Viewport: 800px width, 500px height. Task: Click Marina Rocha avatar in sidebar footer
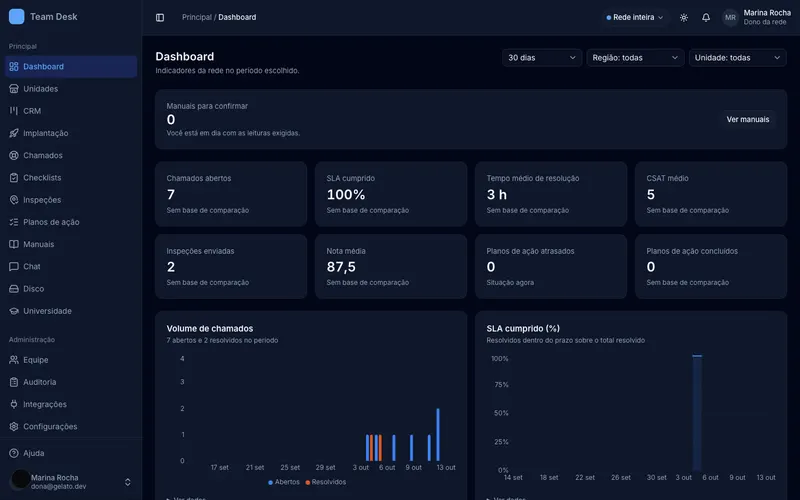pyautogui.click(x=20, y=480)
